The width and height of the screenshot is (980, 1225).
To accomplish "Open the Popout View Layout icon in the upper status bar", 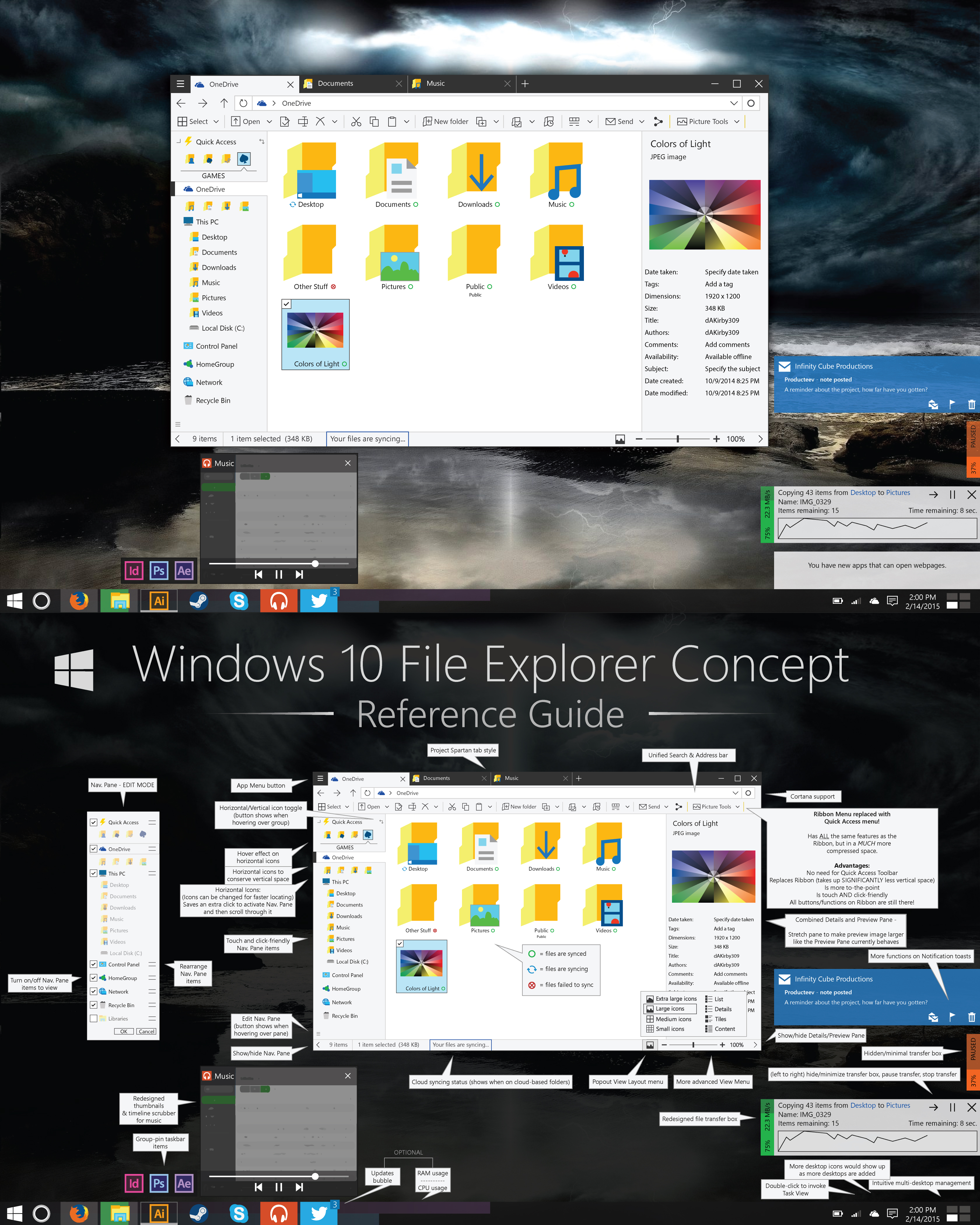I will (620, 439).
